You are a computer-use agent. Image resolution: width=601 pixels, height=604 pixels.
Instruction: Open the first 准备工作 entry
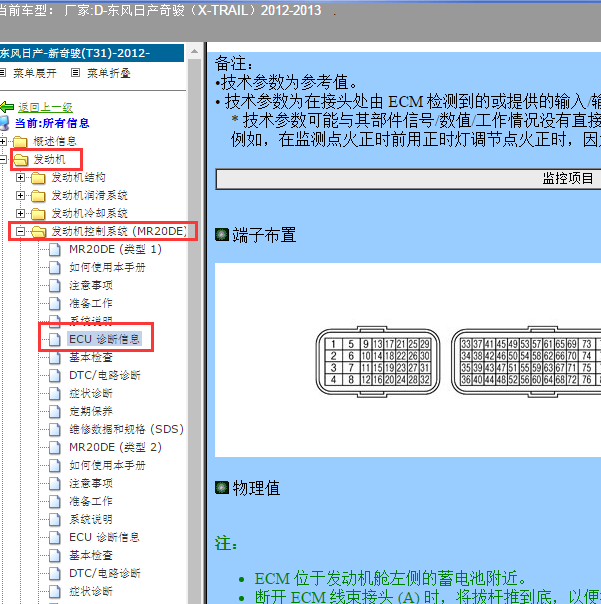tap(91, 303)
